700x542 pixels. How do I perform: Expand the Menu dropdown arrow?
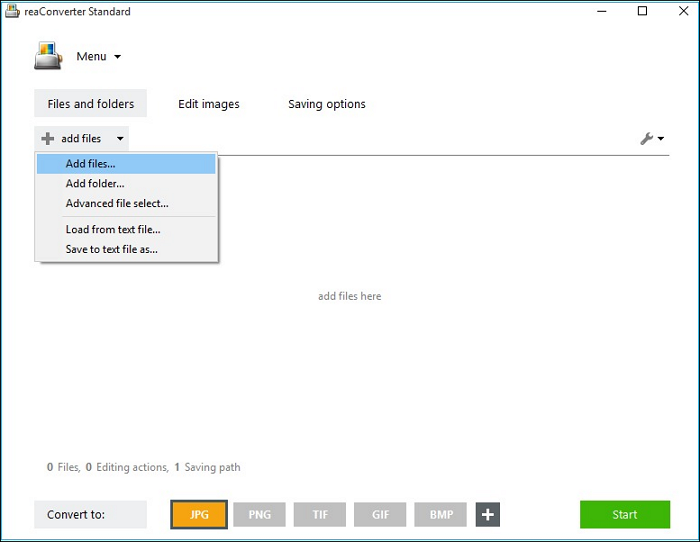[x=117, y=57]
